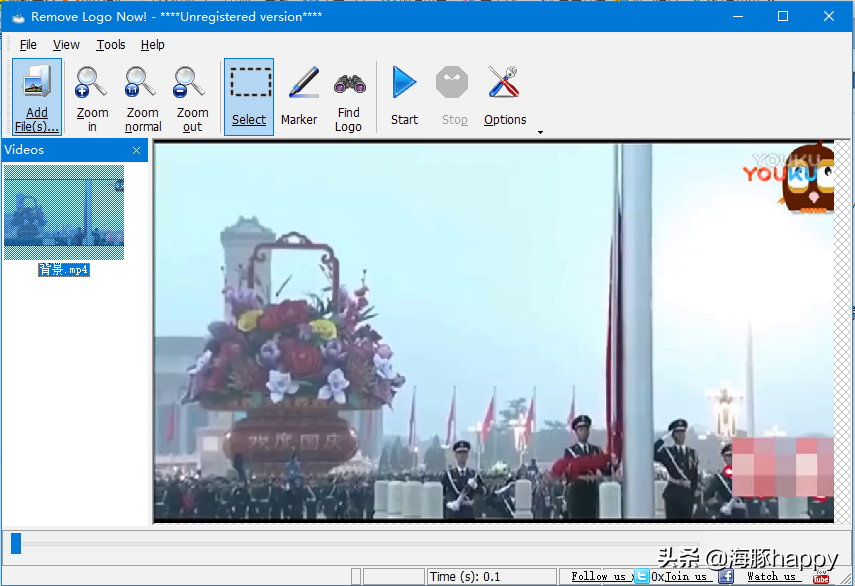The height and width of the screenshot is (586, 855).
Task: Click the Zoom in magnifier
Action: 92,97
